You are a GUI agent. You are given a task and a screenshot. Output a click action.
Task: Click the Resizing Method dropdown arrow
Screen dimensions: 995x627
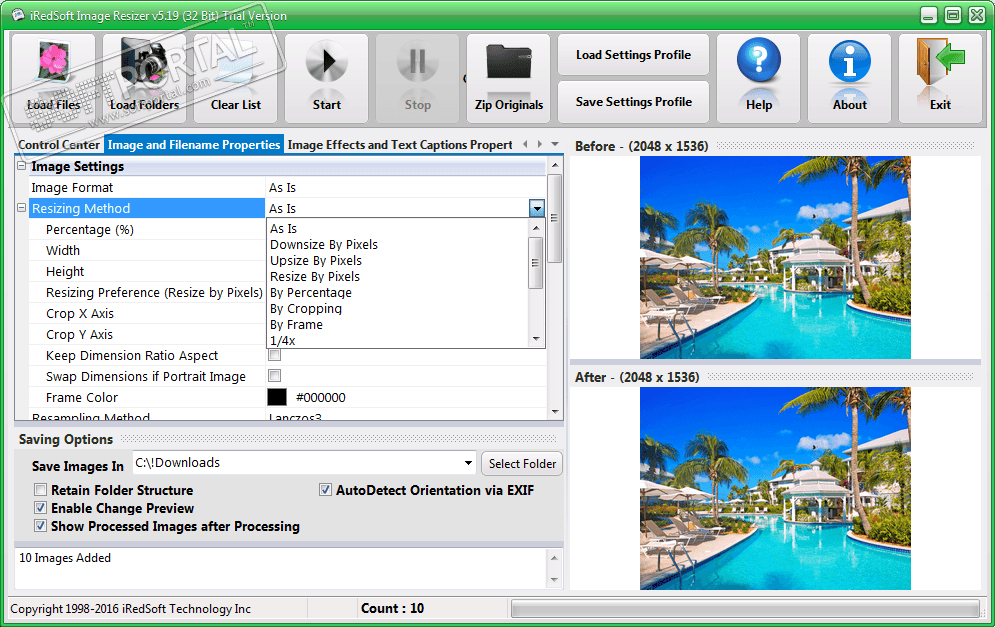point(537,208)
